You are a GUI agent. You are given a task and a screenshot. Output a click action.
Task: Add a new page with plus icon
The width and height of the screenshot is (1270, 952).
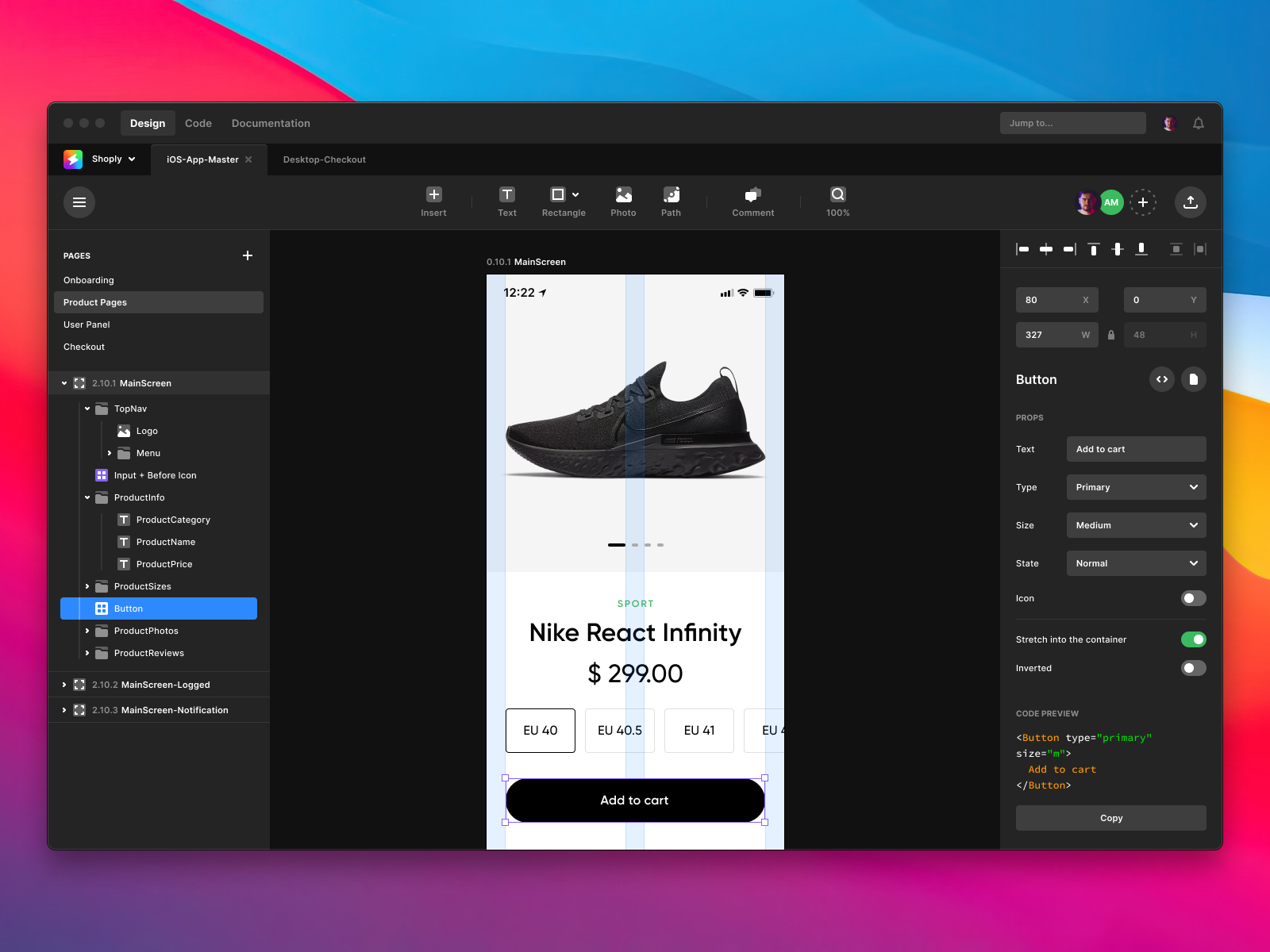point(248,255)
